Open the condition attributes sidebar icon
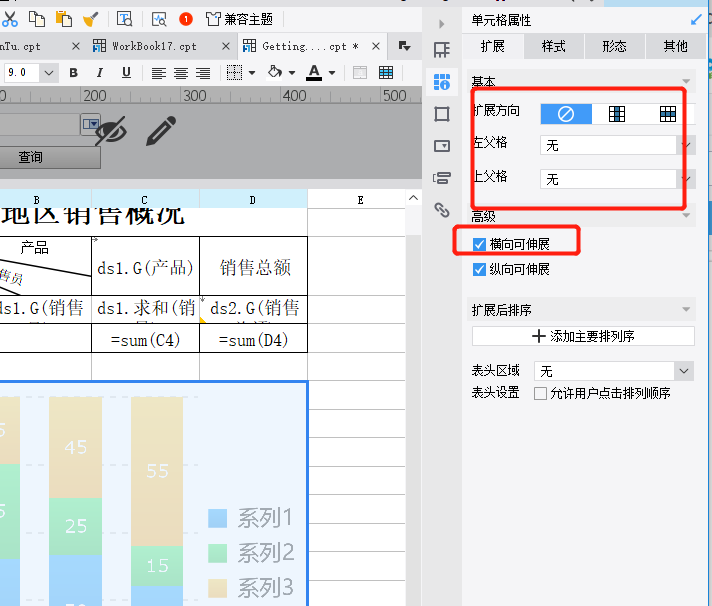712x606 pixels. [x=441, y=177]
